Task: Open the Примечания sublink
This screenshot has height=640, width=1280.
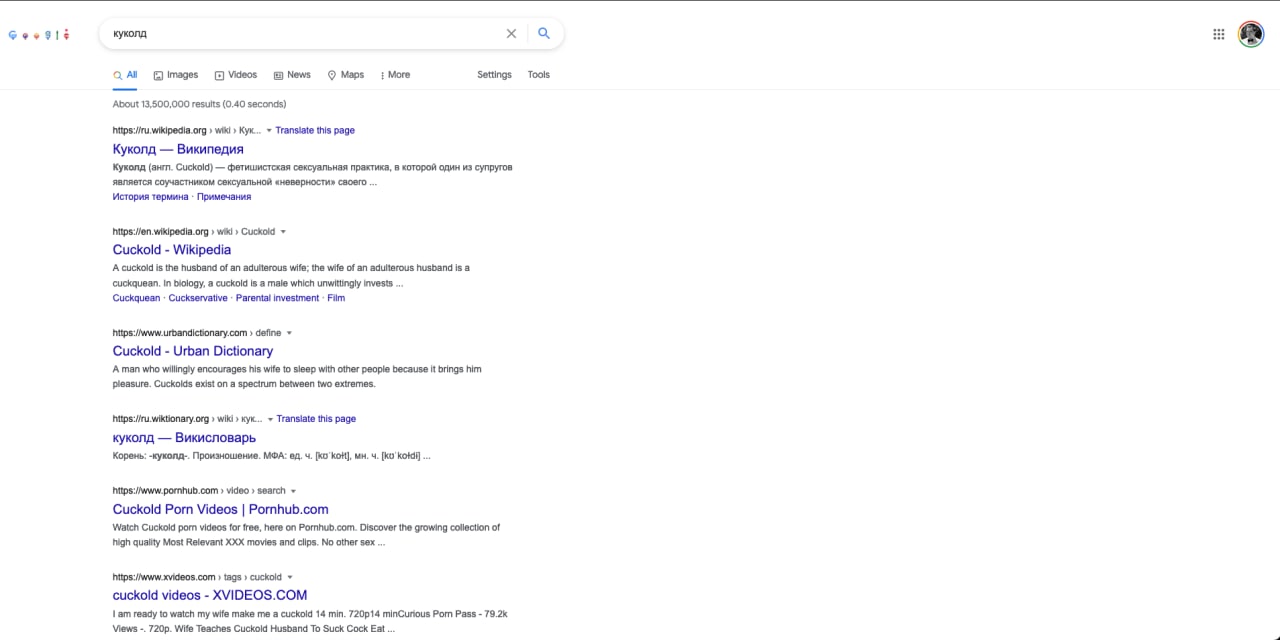Action: point(224,197)
